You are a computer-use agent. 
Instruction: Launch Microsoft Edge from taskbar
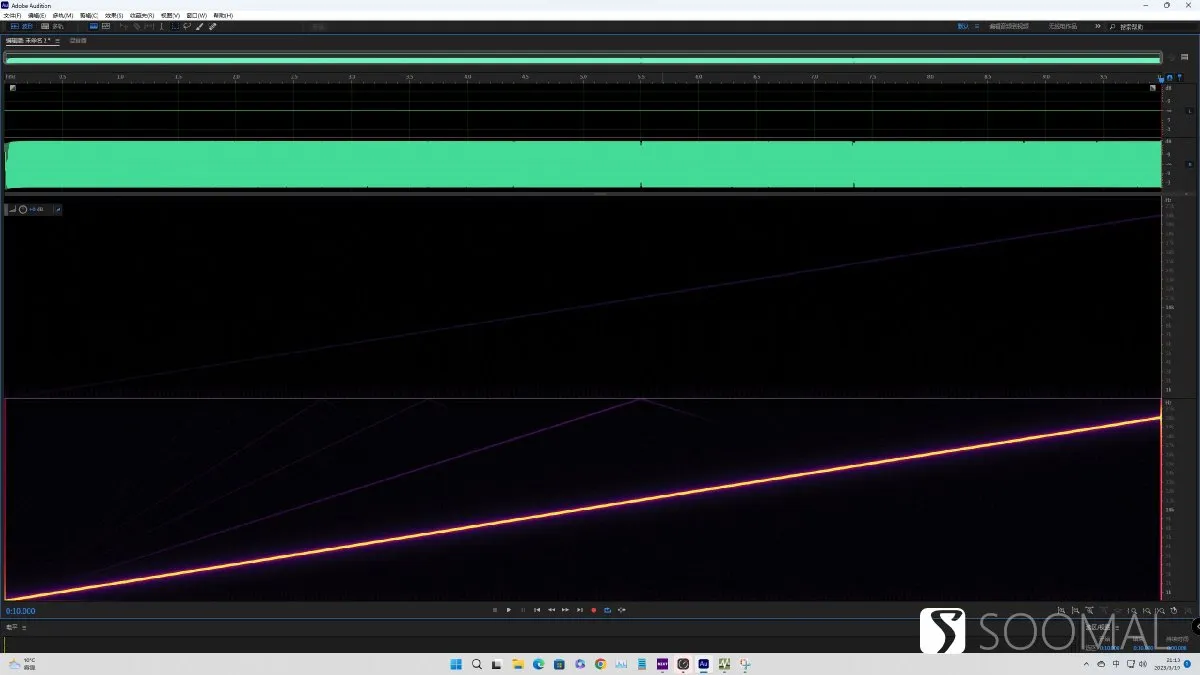pos(539,664)
